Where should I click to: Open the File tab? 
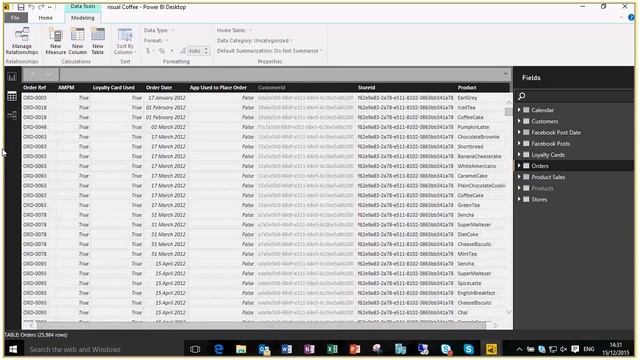[16, 18]
